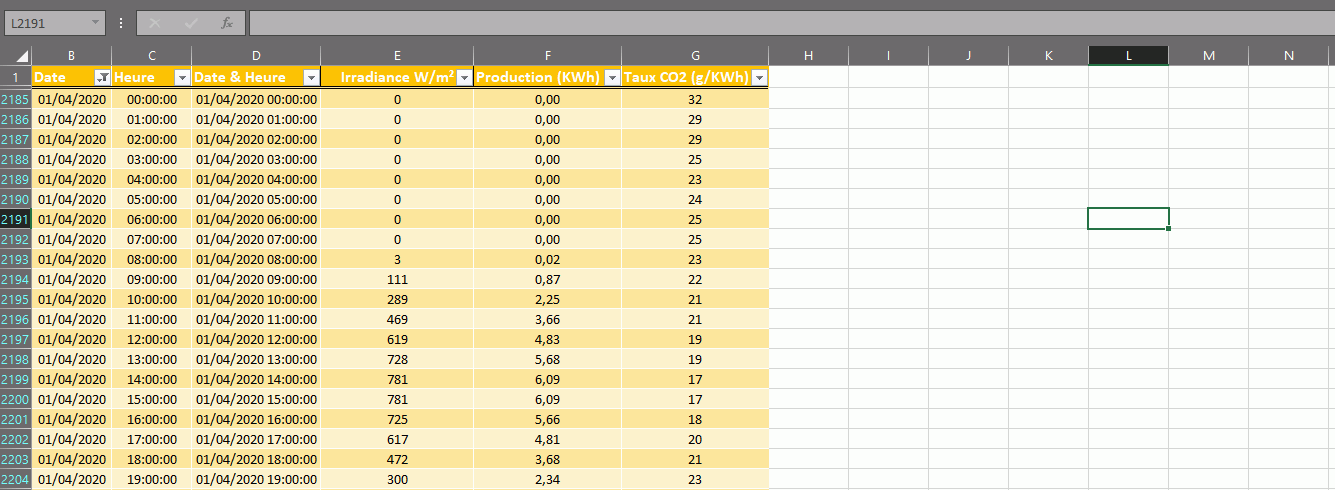Open the Production (KWh) filter dropdown
Viewport: 1335px width, 490px height.
pos(611,78)
